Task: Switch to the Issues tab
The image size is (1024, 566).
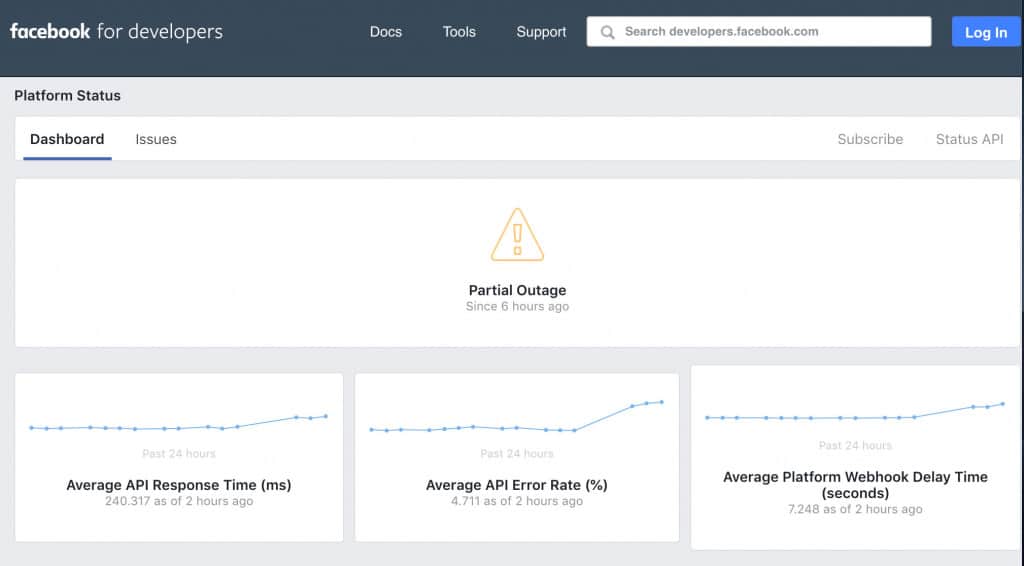Action: coord(156,139)
